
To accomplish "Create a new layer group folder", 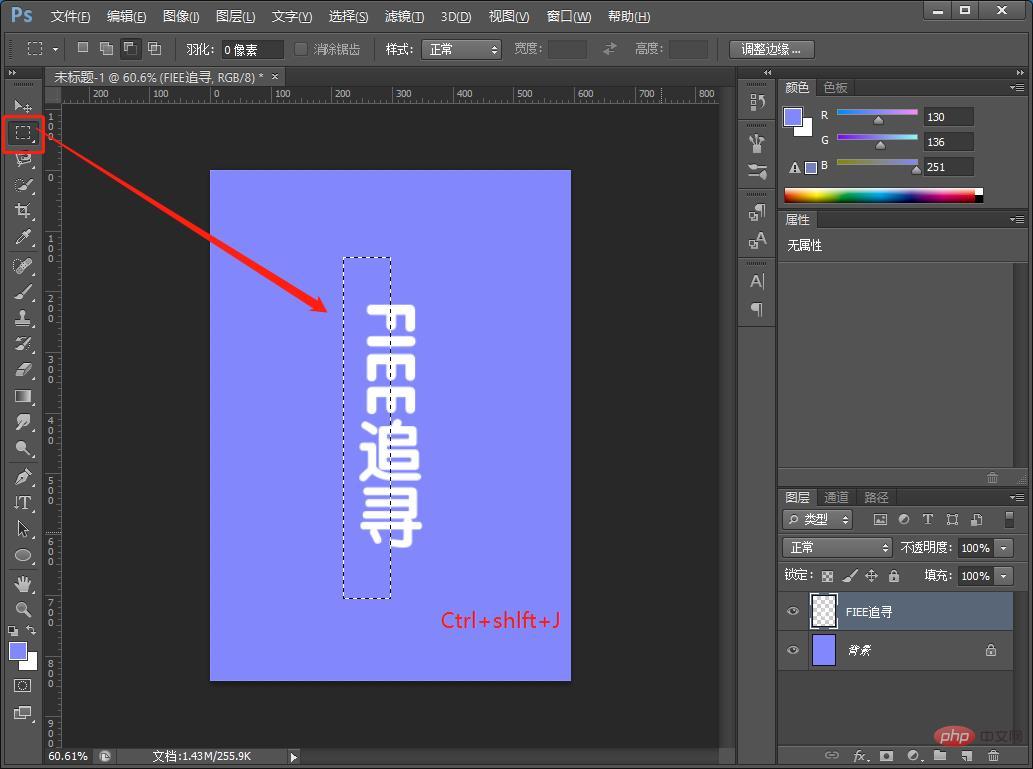I will (940, 755).
